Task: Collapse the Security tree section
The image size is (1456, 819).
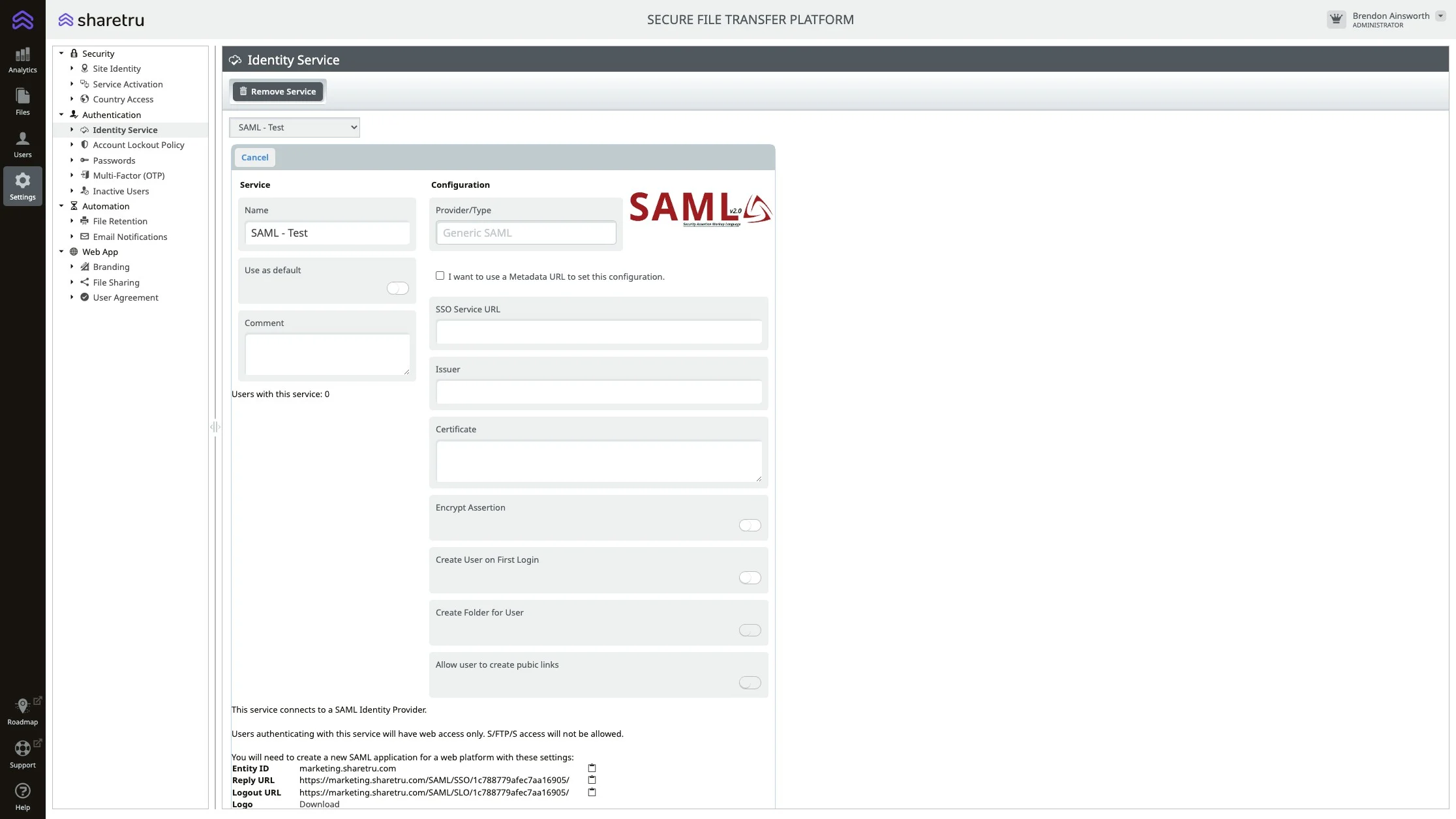Action: (61, 53)
